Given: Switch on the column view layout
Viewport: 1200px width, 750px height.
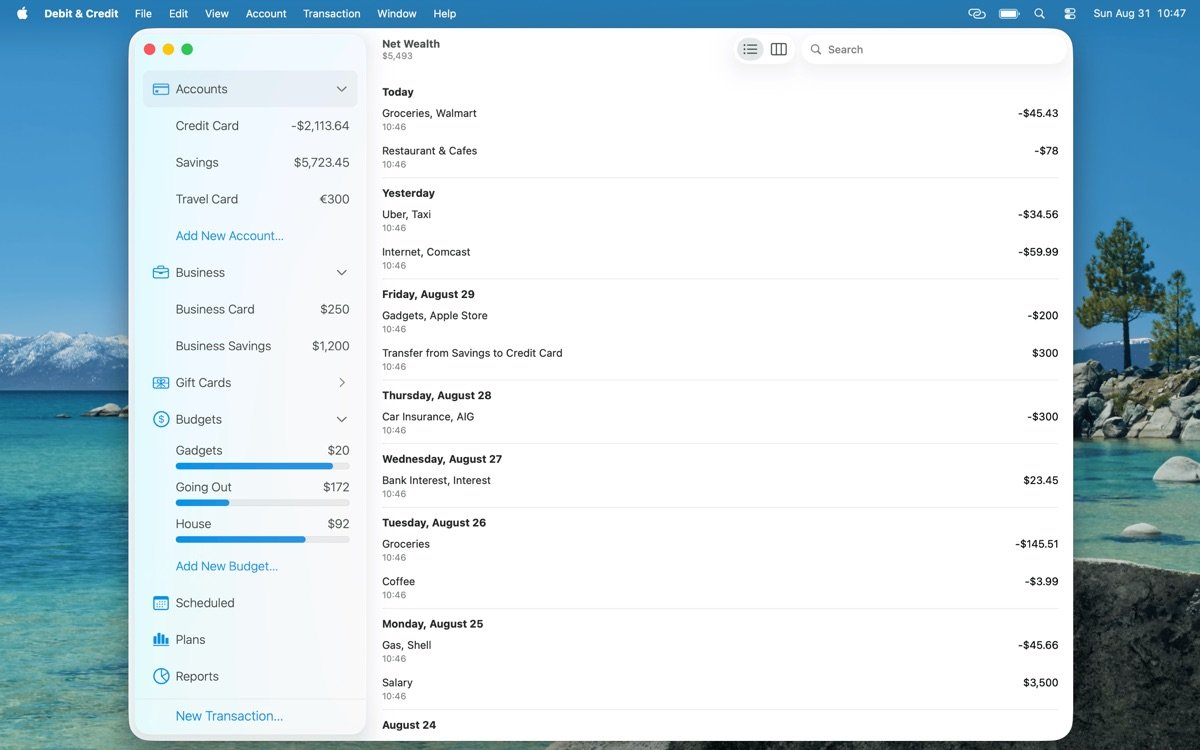Looking at the screenshot, I should [x=778, y=48].
